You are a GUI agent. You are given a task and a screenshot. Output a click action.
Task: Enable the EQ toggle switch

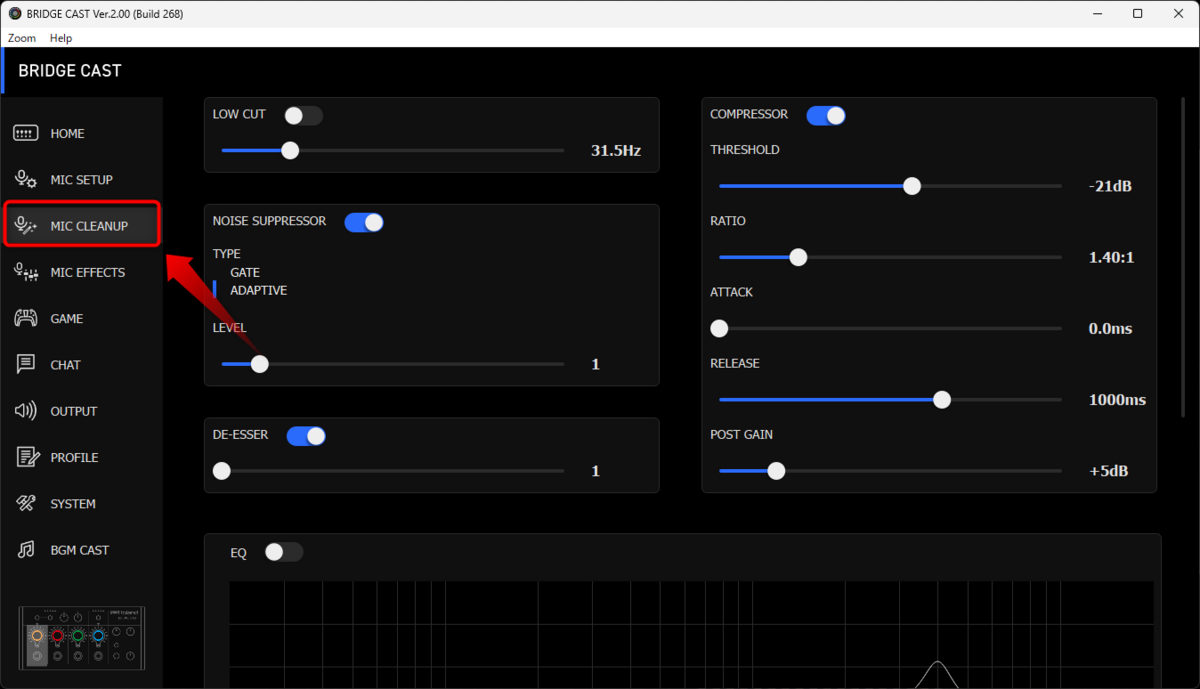pos(283,552)
